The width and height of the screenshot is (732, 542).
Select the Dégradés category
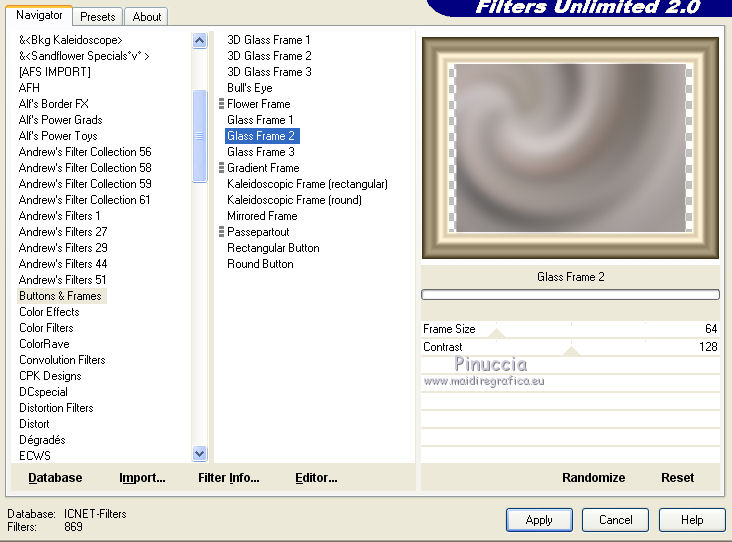coord(42,440)
